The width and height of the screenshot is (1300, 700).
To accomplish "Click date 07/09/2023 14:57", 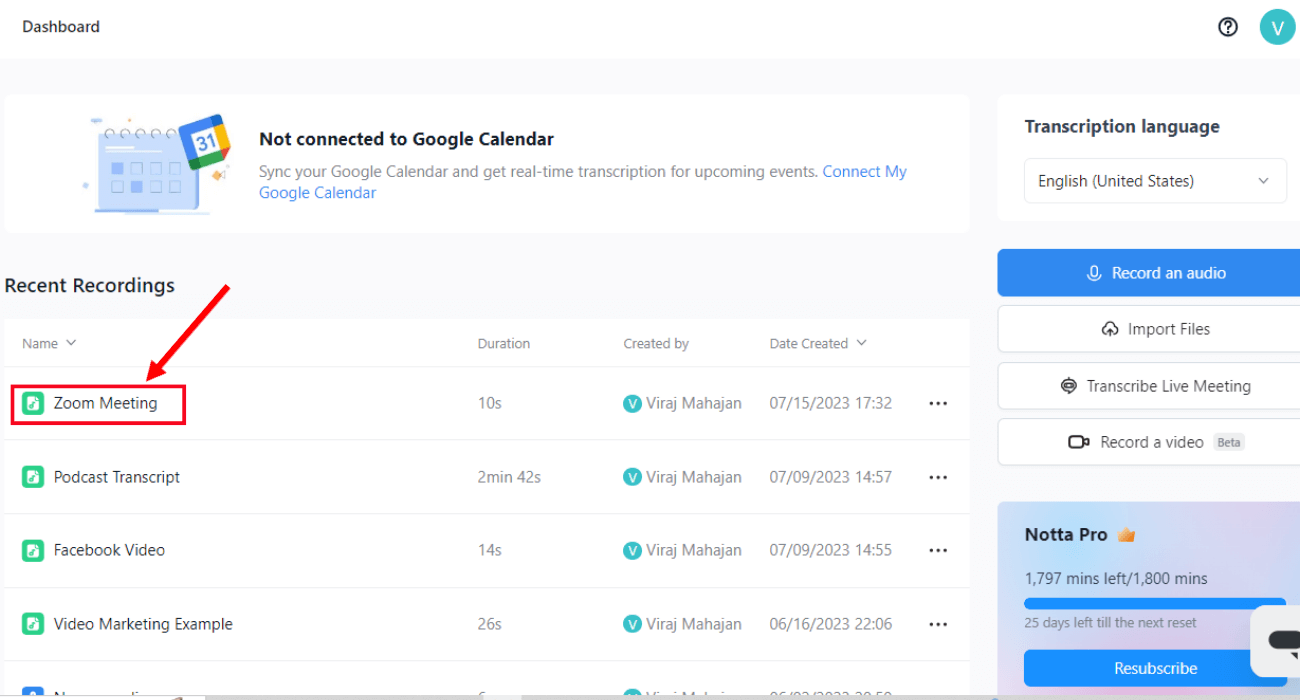I will click(830, 477).
